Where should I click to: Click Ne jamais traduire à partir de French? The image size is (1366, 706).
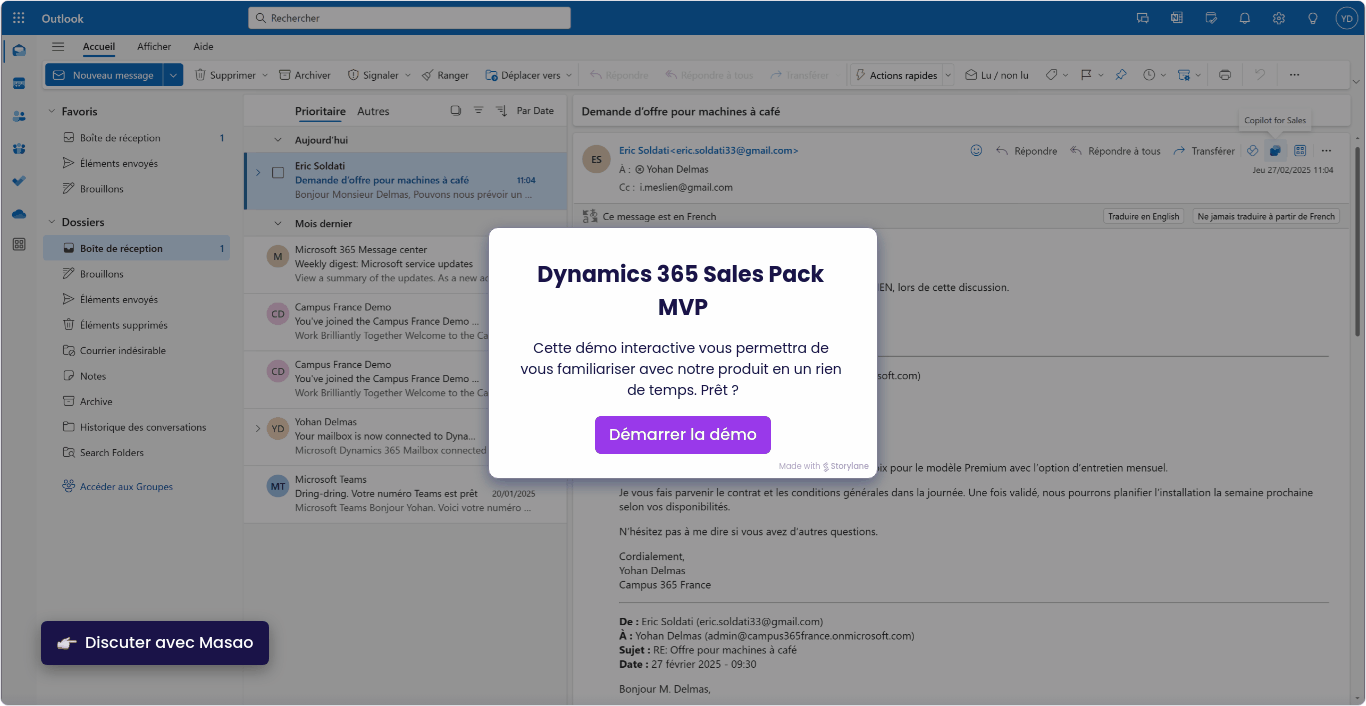[1266, 216]
